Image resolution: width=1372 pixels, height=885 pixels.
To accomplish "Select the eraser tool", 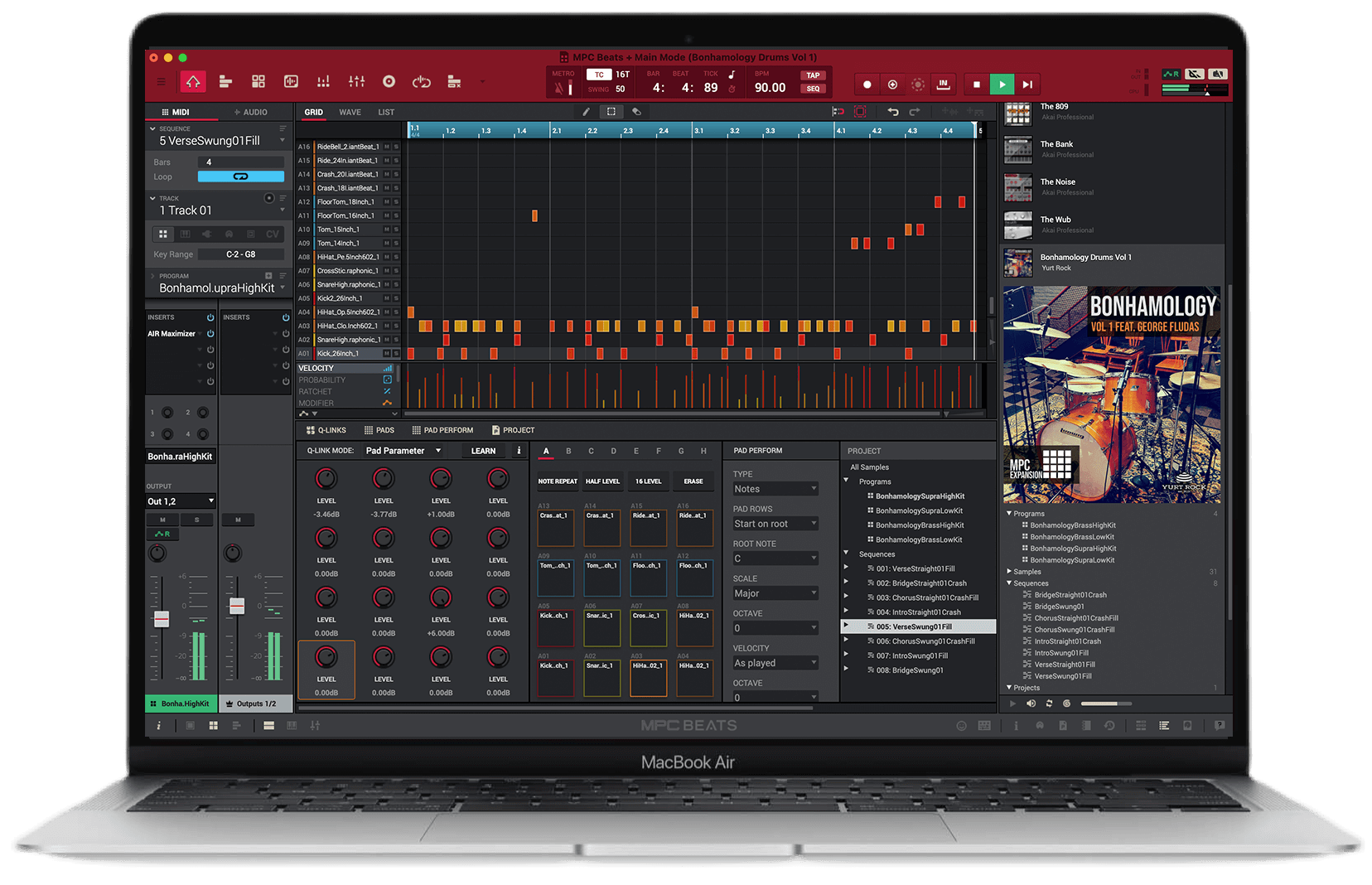I will [x=636, y=111].
